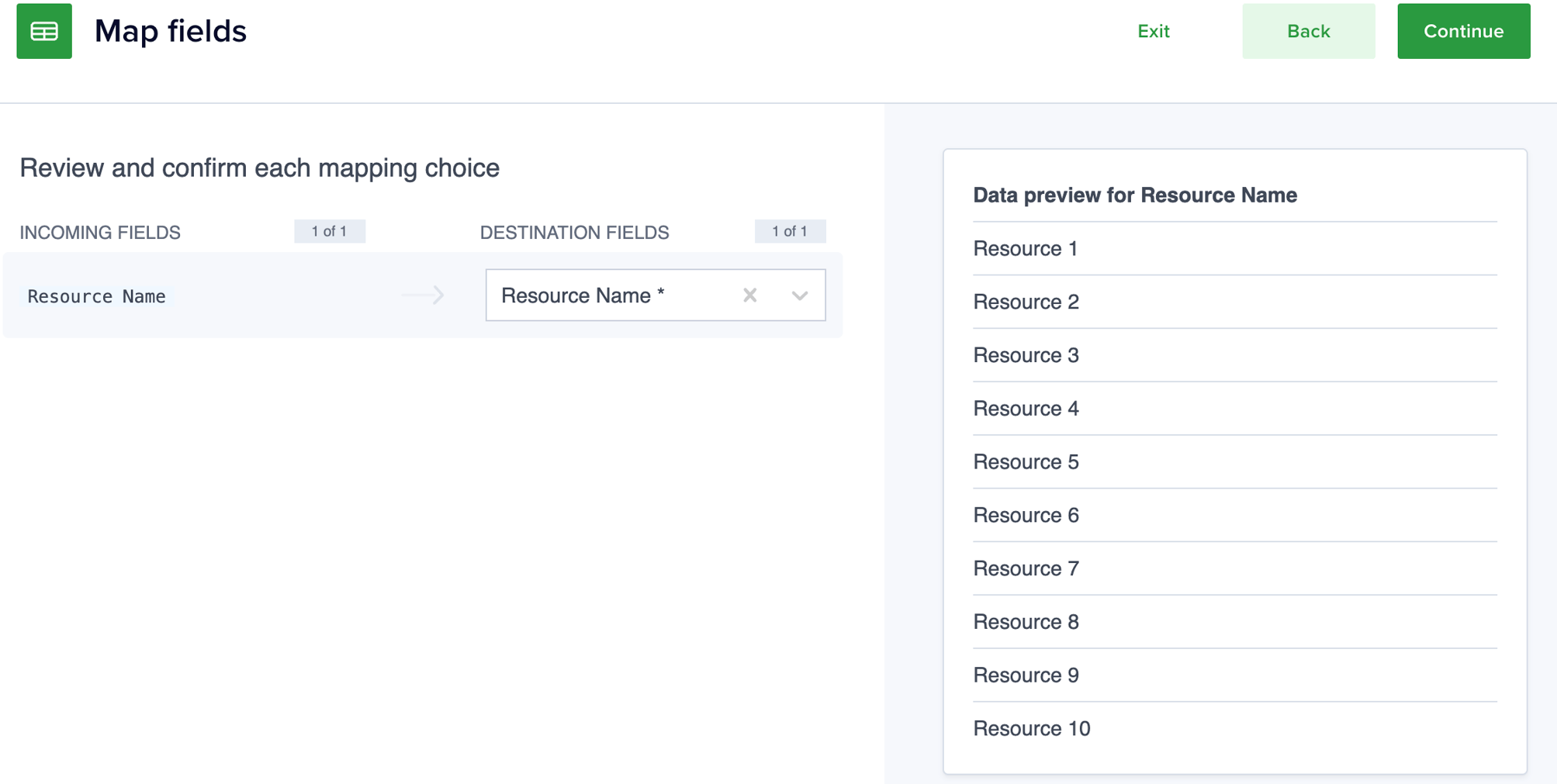Select Resource 8 in the data preview panel
Screen dimensions: 1557x784
(1026, 621)
